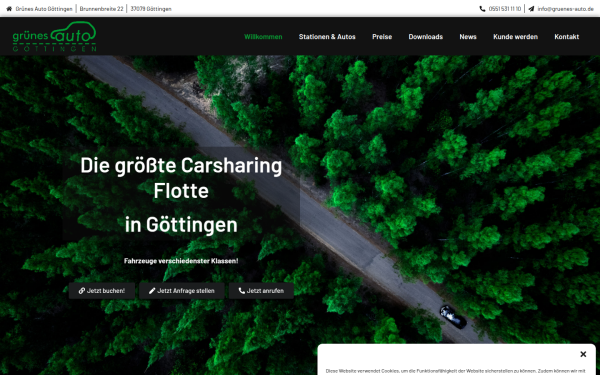Click the Brunnenbreite 22 address text
The width and height of the screenshot is (600, 375).
pyautogui.click(x=101, y=8)
